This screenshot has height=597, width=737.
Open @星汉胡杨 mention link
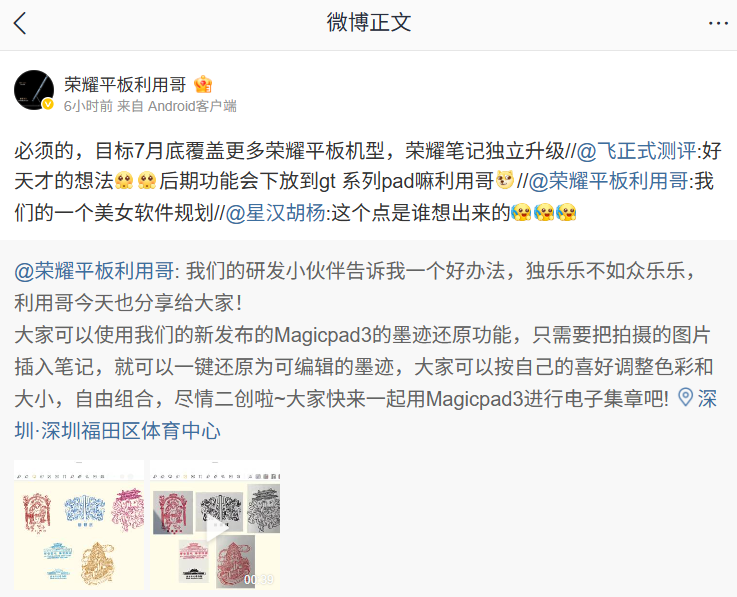pyautogui.click(x=275, y=213)
